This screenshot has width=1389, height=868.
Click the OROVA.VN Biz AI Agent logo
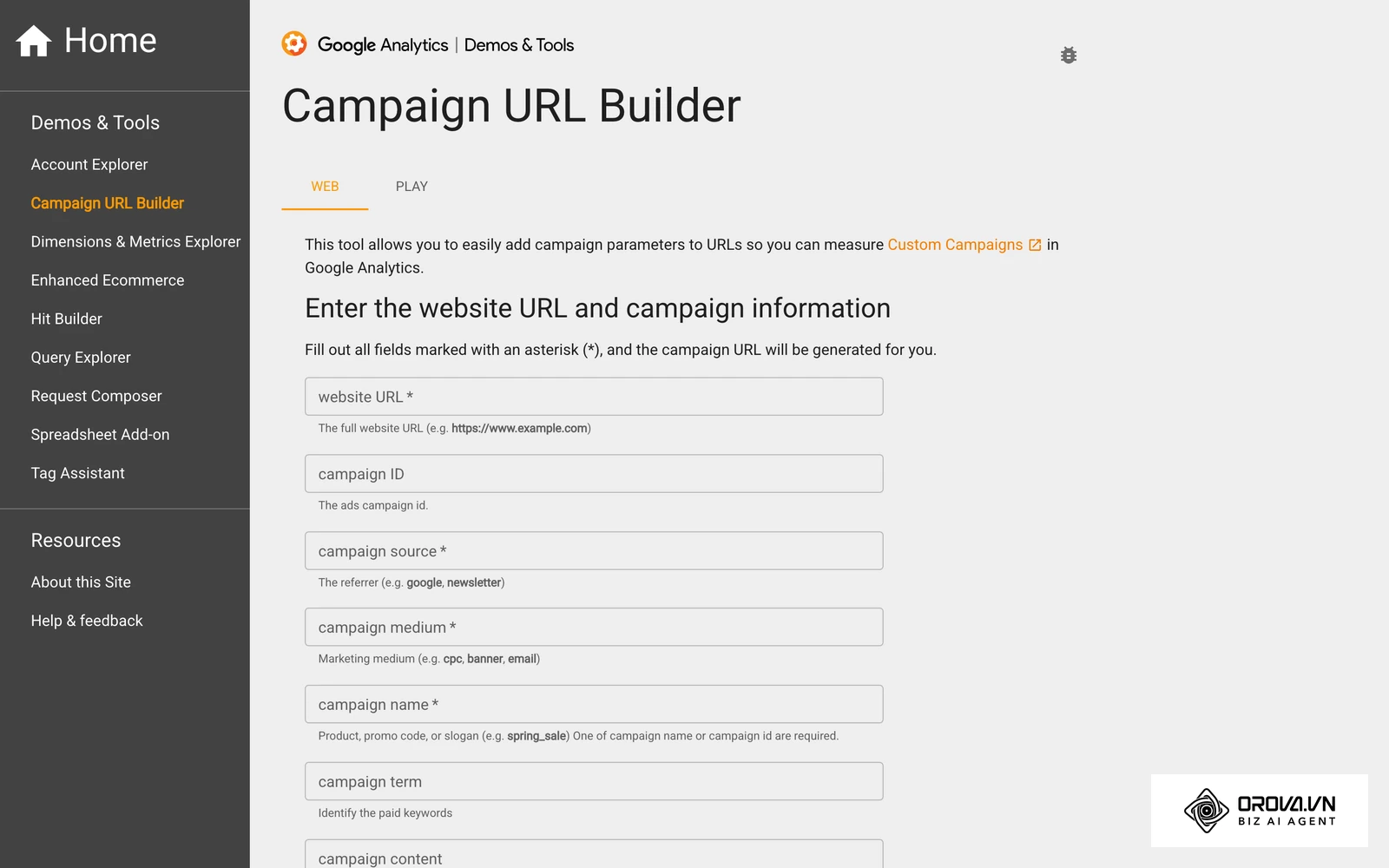coord(1259,811)
